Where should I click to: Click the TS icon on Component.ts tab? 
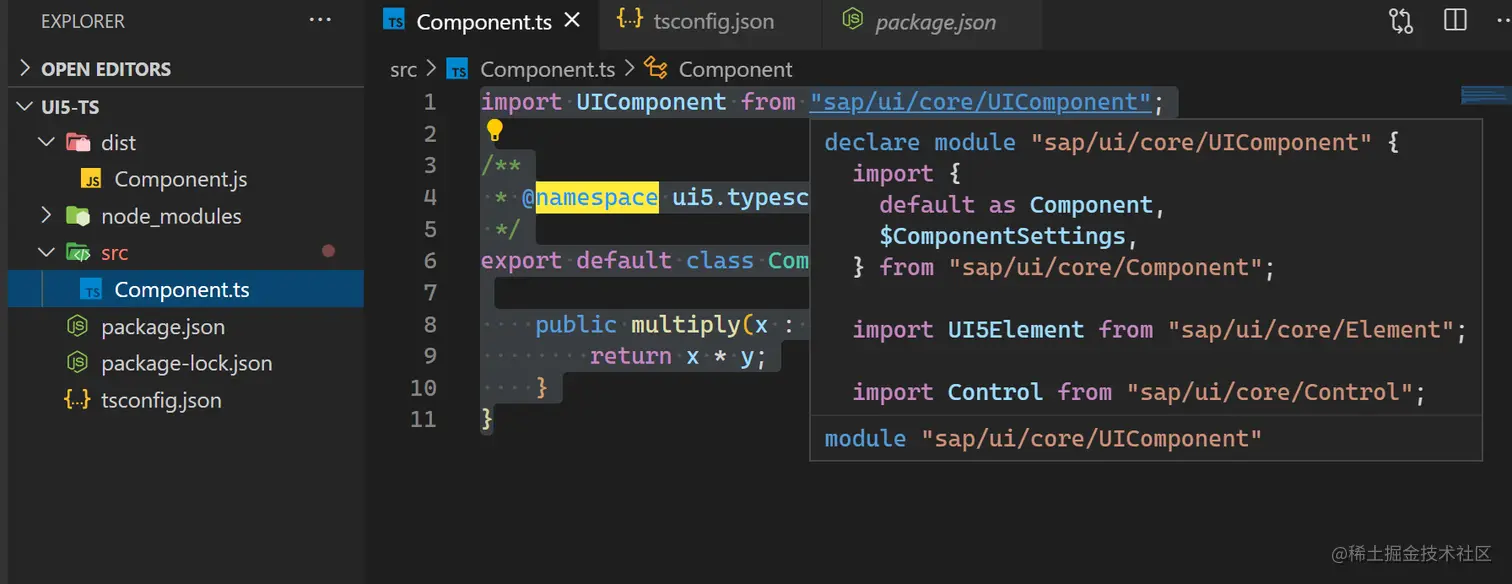click(395, 21)
